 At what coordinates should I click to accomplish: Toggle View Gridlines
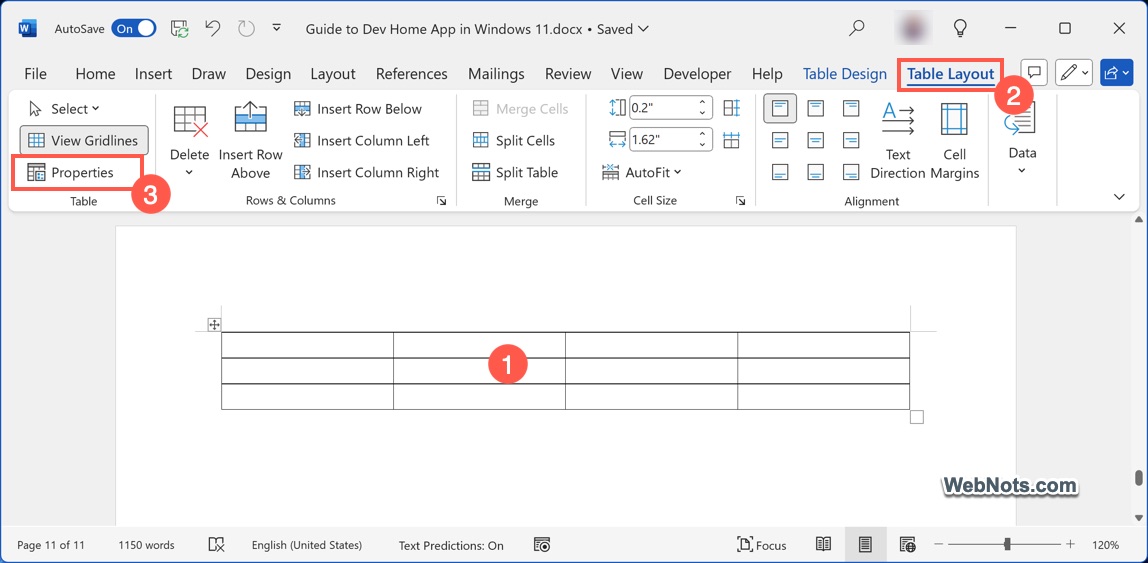pos(84,141)
